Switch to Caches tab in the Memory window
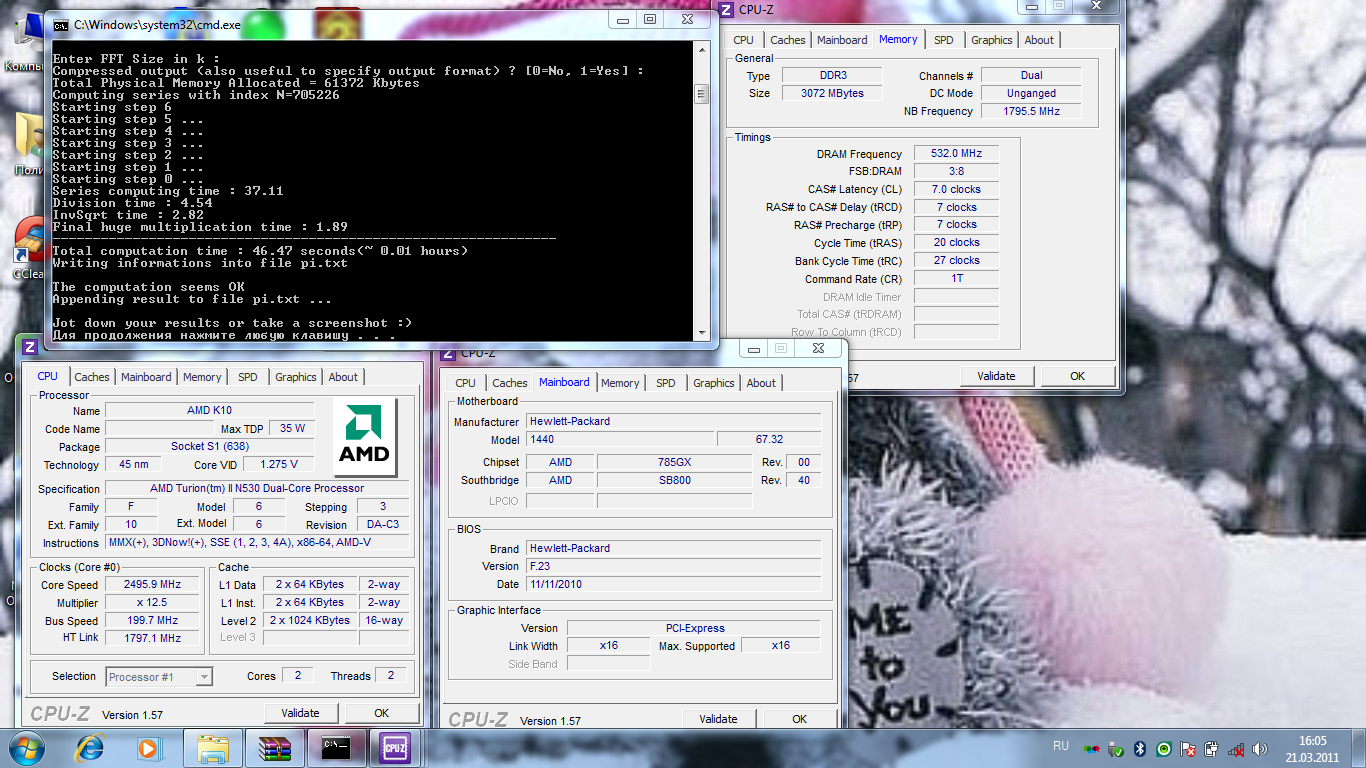The image size is (1366, 768). tap(788, 40)
